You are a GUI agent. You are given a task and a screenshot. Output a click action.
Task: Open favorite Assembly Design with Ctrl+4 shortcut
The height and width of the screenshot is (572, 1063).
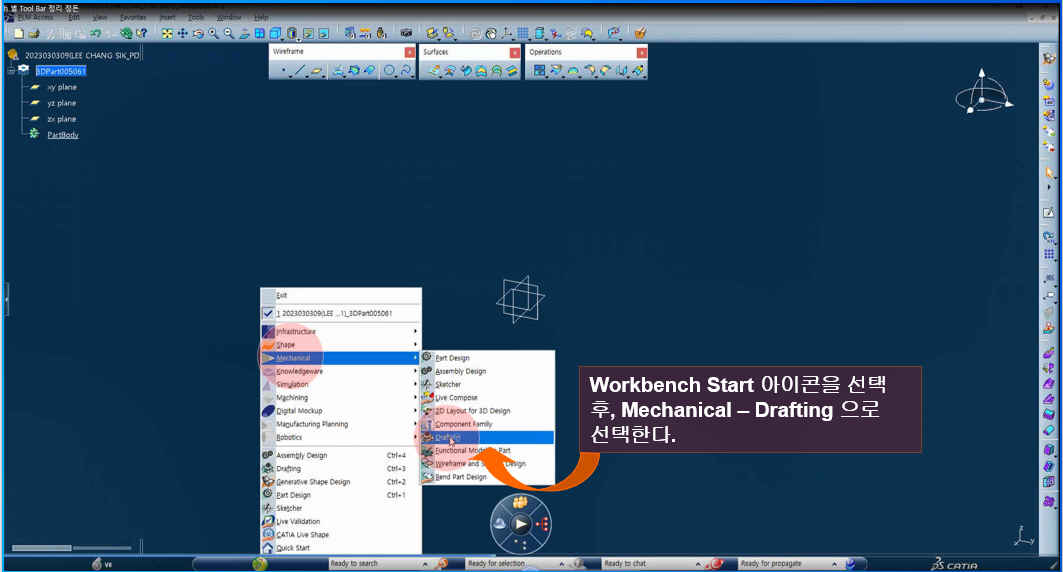[x=341, y=455]
